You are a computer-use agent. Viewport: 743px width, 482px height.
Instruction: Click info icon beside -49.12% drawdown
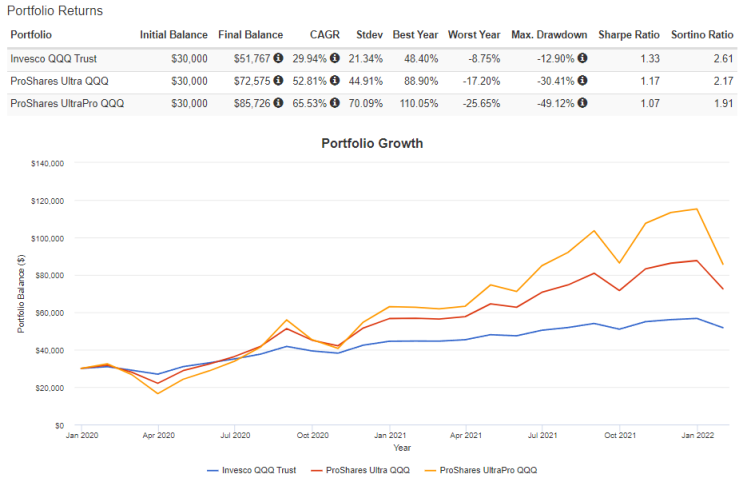(583, 102)
